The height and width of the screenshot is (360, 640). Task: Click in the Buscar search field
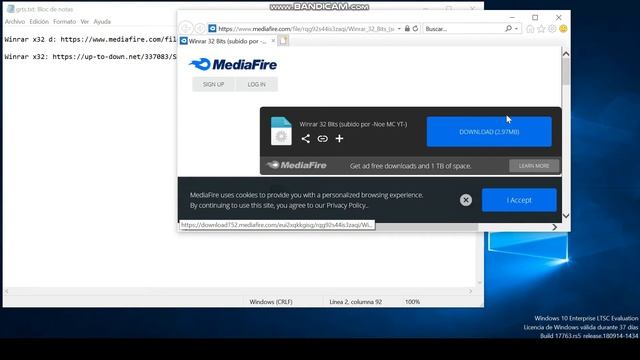tap(463, 29)
